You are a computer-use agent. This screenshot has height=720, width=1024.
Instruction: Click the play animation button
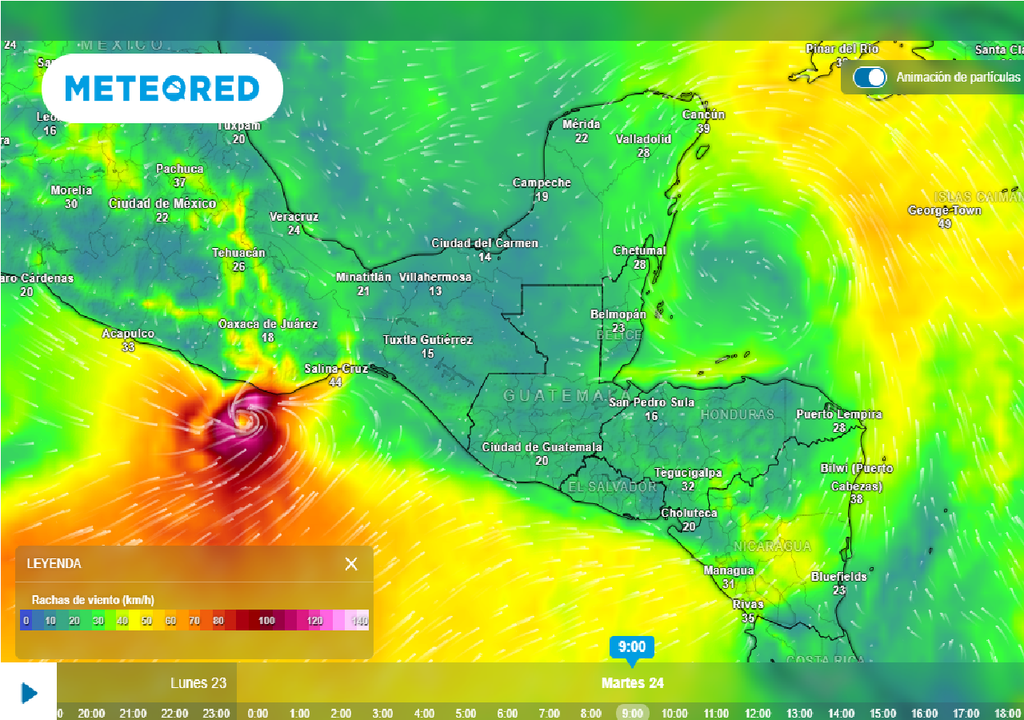29,693
